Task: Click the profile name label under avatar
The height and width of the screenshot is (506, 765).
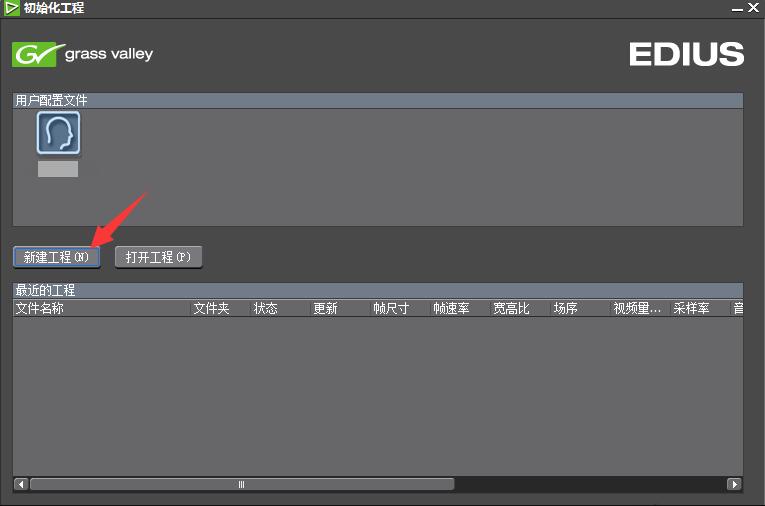Action: click(x=58, y=169)
